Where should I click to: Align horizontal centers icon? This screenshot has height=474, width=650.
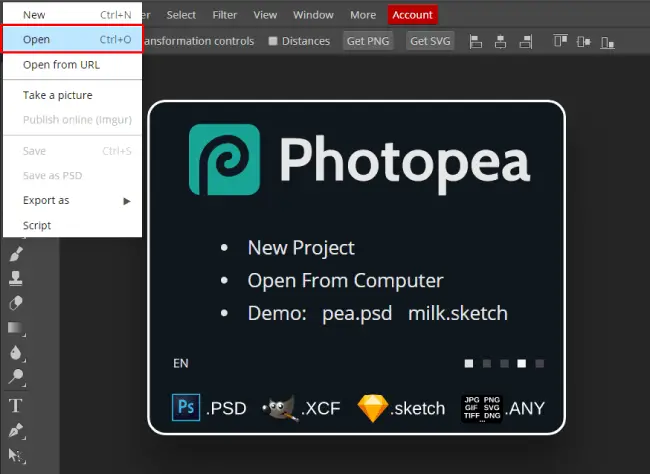coord(500,41)
